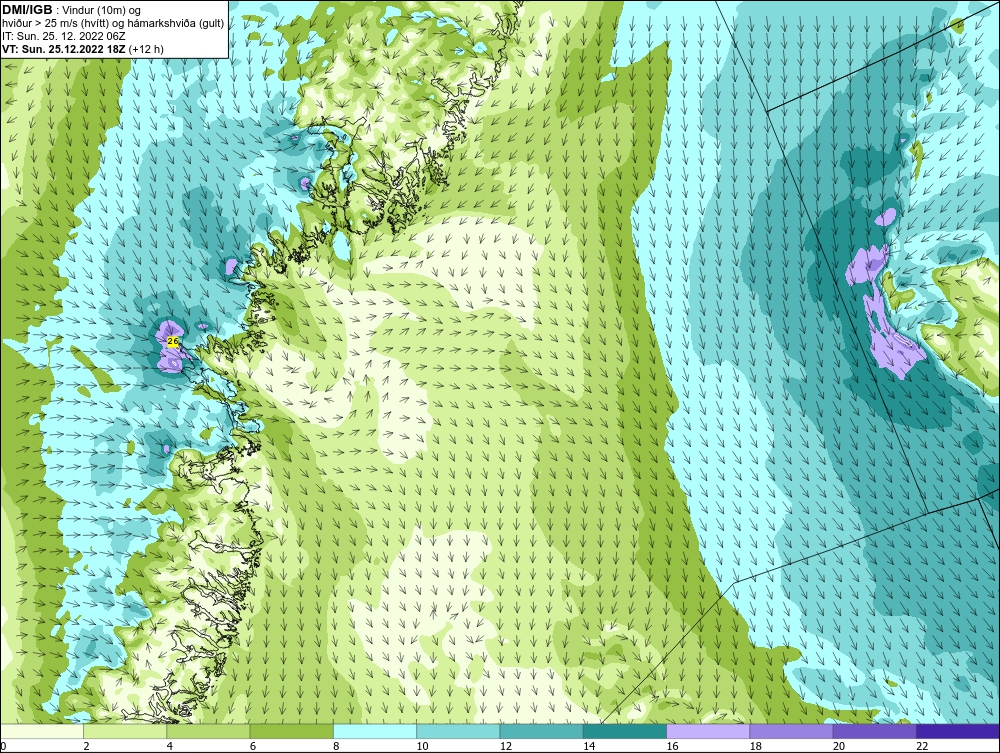Select the darkest purple legend swatch above 22
The height and width of the screenshot is (753, 1000).
958,731
